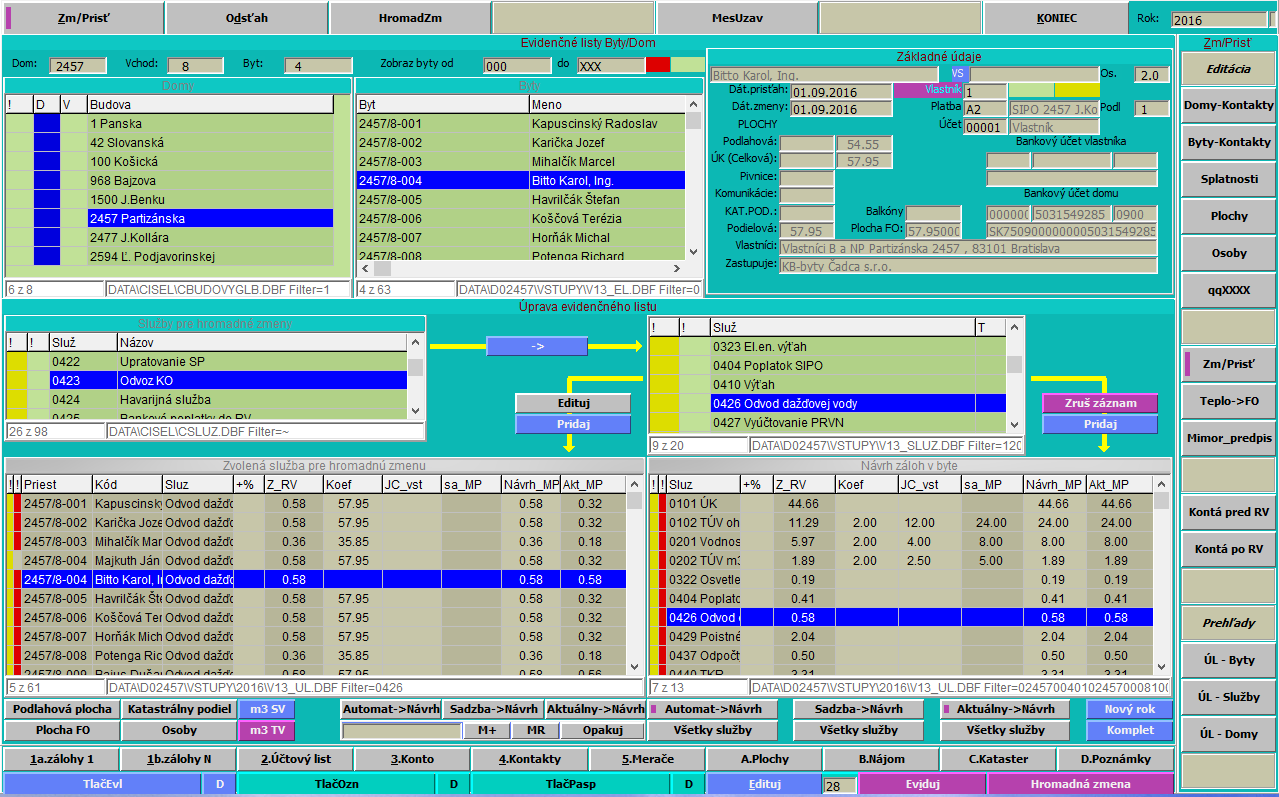Image resolution: width=1279 pixels, height=797 pixels.
Task: Open Byty-Kontakty in the sidebar
Action: pos(1228,142)
